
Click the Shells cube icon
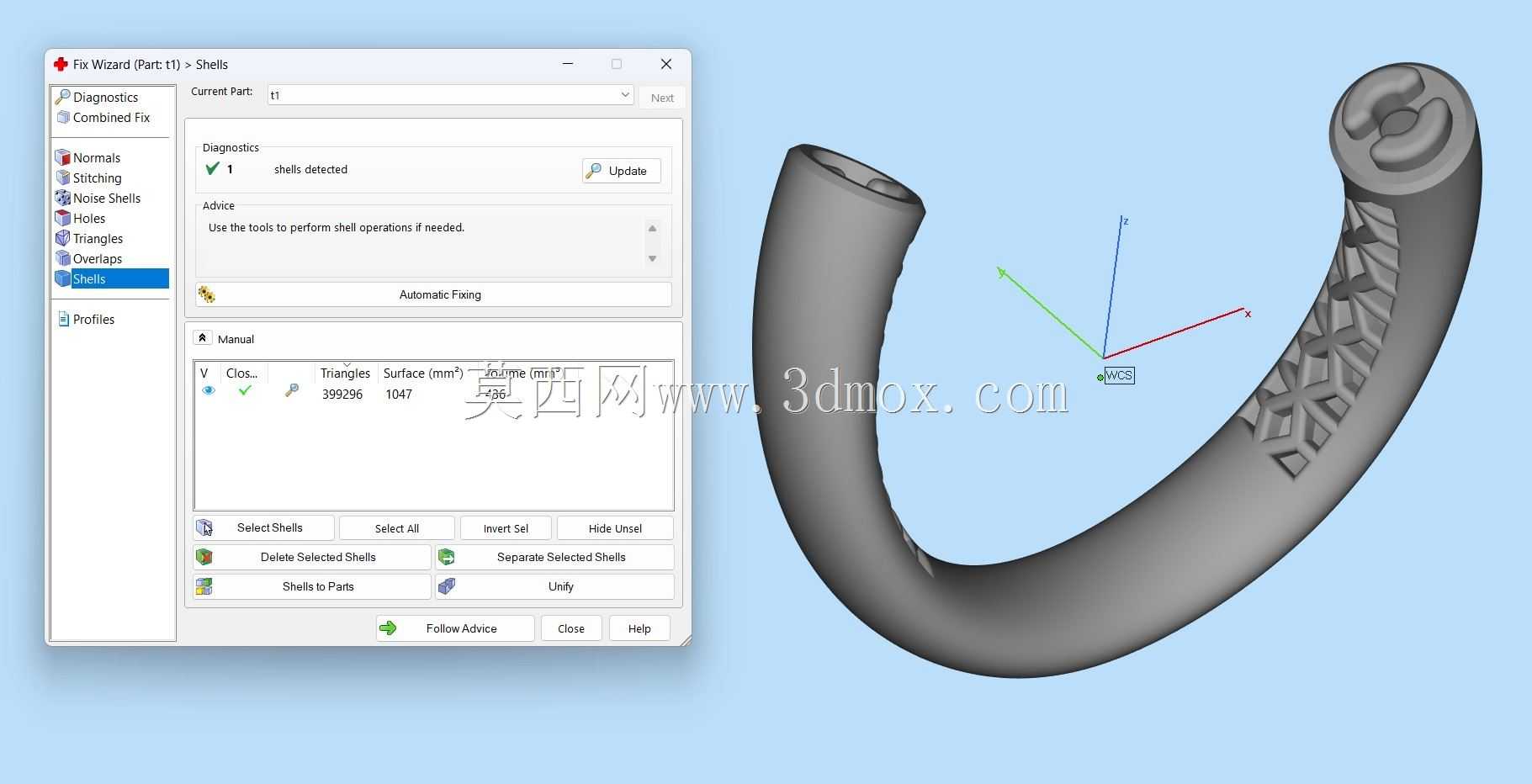pos(62,278)
